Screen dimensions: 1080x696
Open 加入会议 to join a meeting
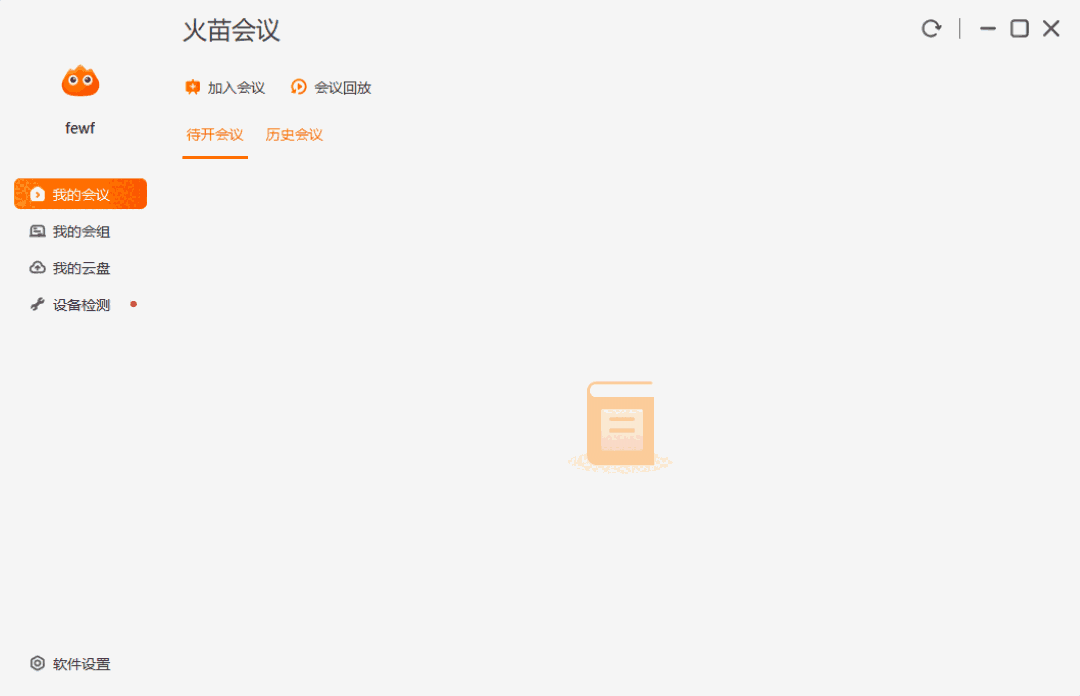226,87
